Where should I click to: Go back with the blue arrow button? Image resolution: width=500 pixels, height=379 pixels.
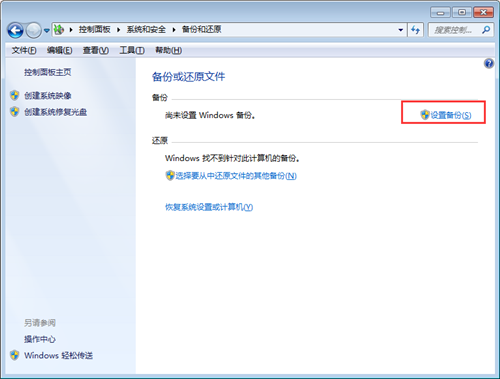[15, 31]
